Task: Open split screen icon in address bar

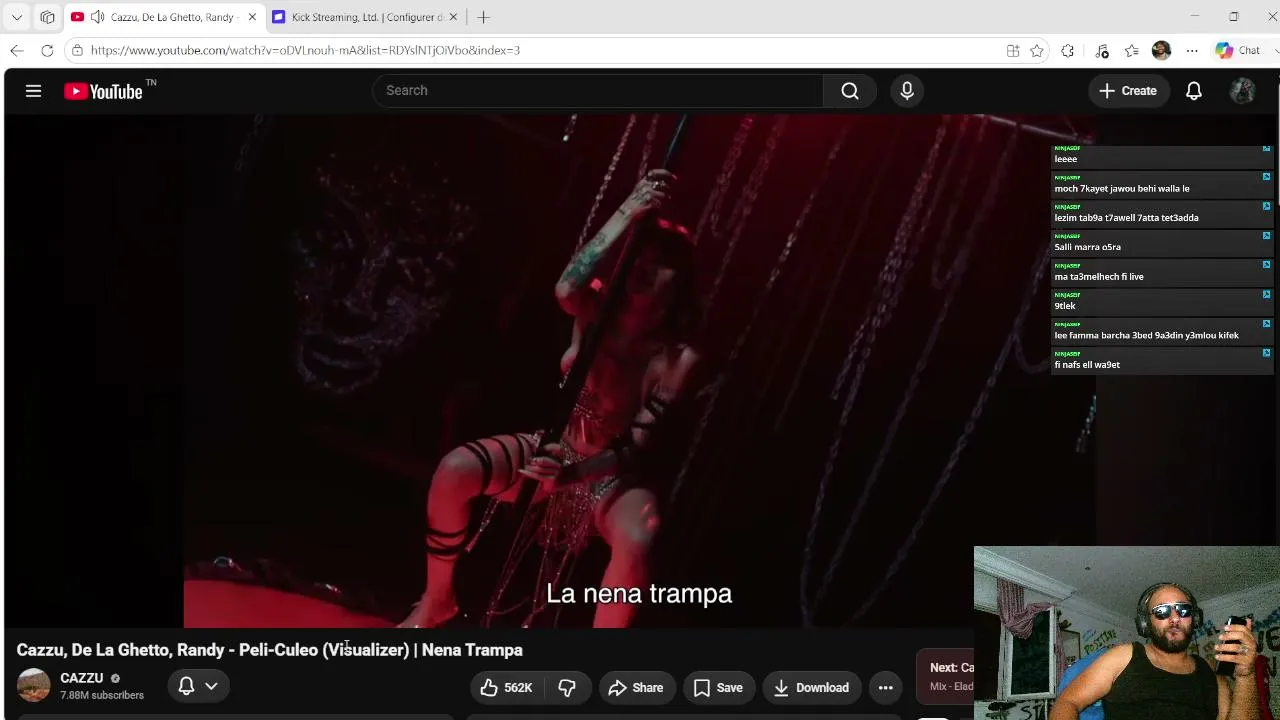Action: tap(1013, 51)
